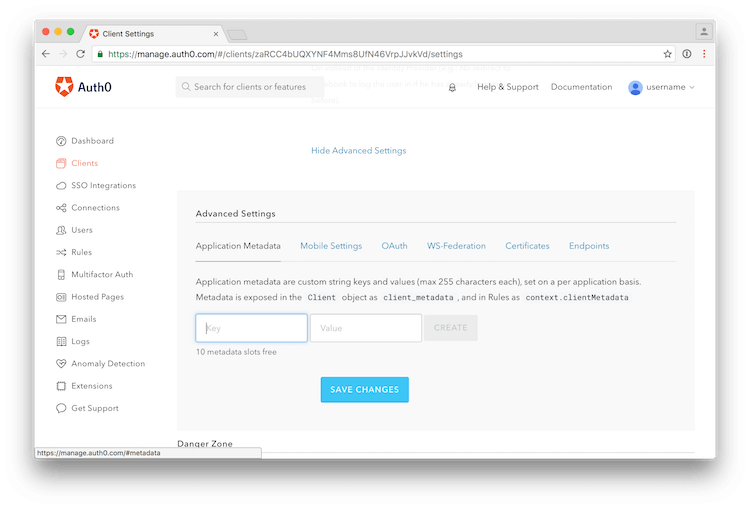
Task: Click the Extensions square icon
Action: click(x=61, y=386)
